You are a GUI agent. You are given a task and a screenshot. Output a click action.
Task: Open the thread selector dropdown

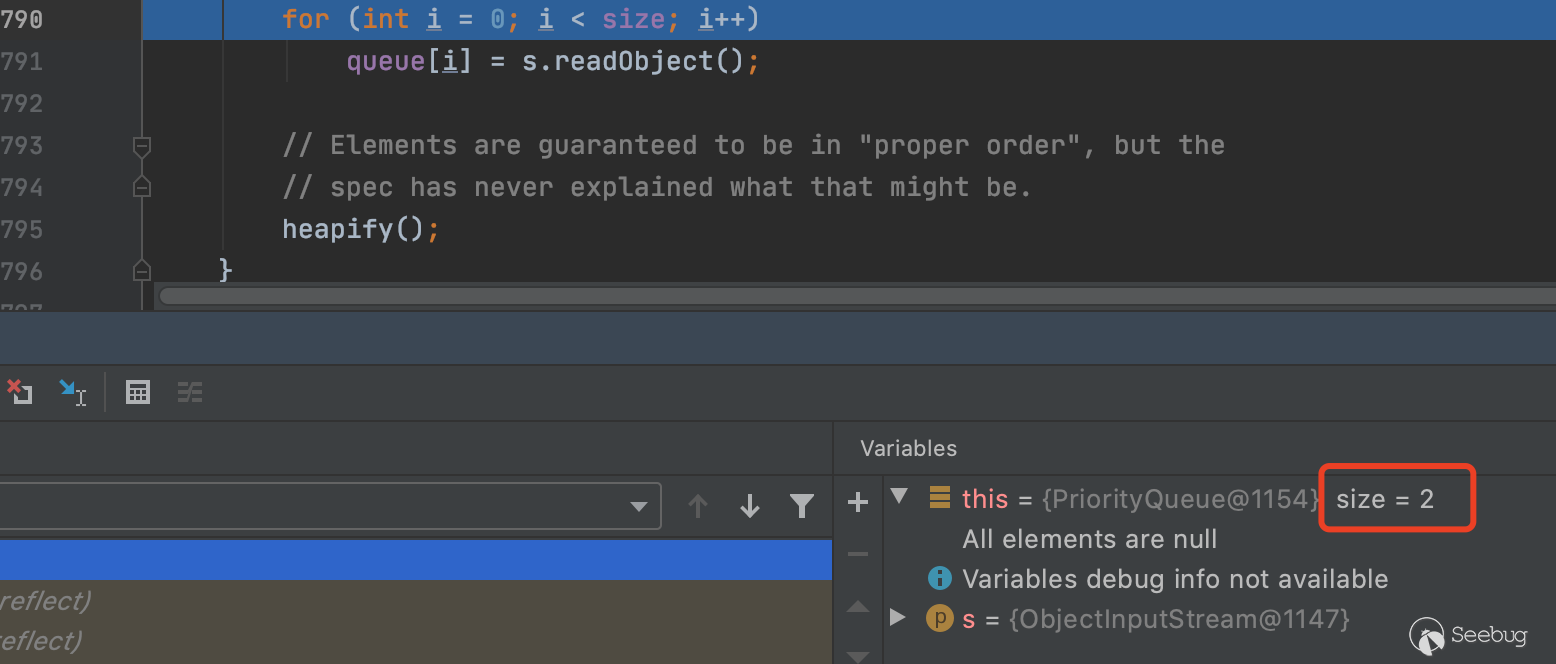click(638, 507)
